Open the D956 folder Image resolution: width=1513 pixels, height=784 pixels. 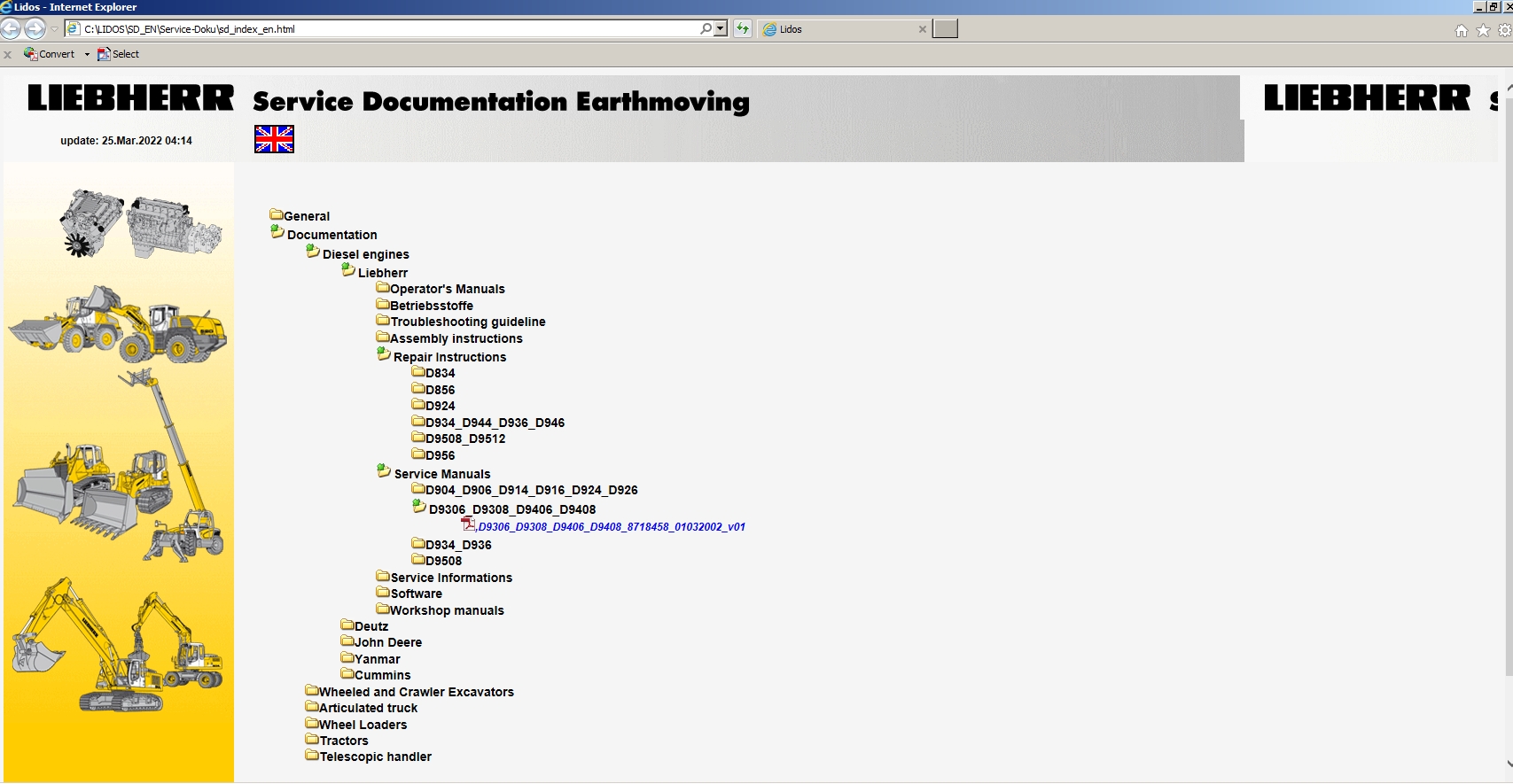(x=433, y=455)
